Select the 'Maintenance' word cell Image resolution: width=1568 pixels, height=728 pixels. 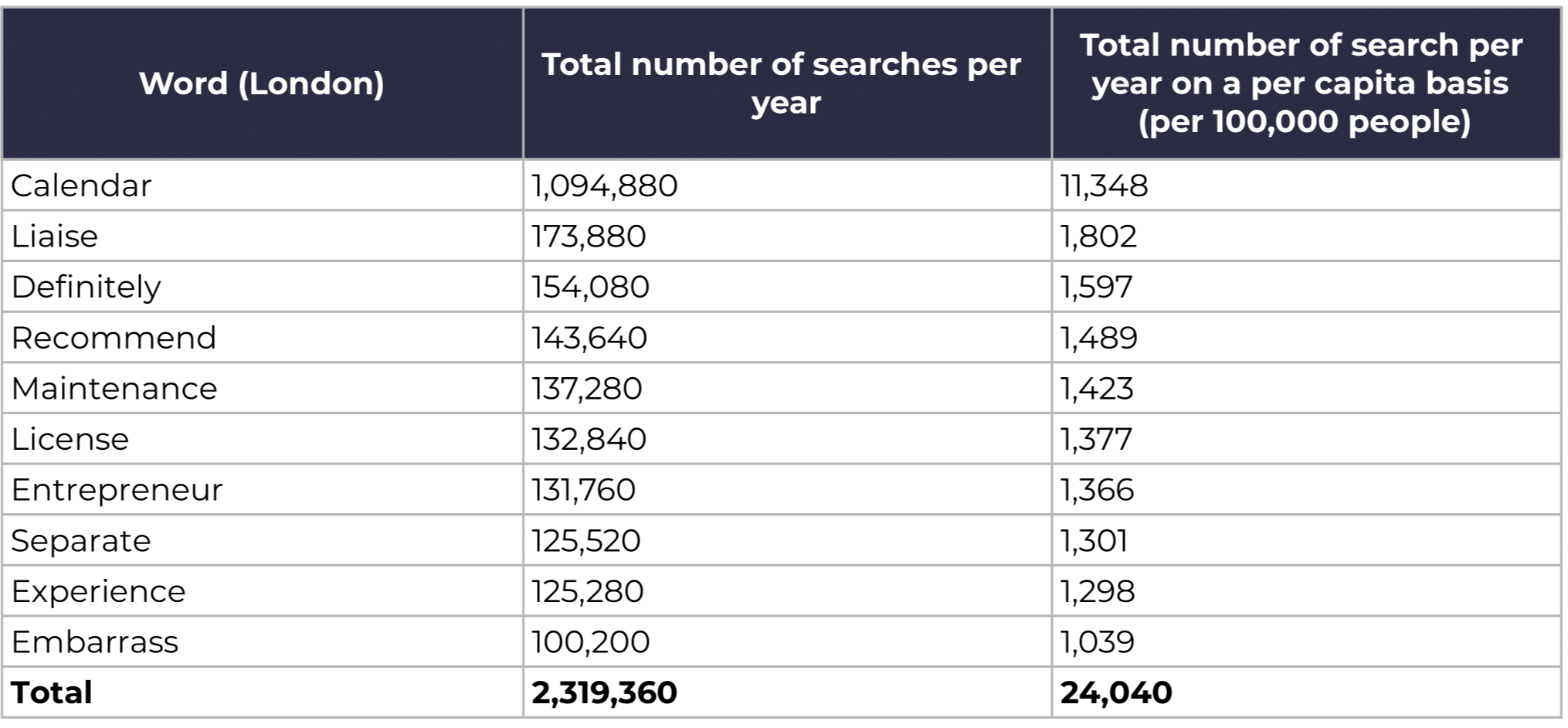114,389
